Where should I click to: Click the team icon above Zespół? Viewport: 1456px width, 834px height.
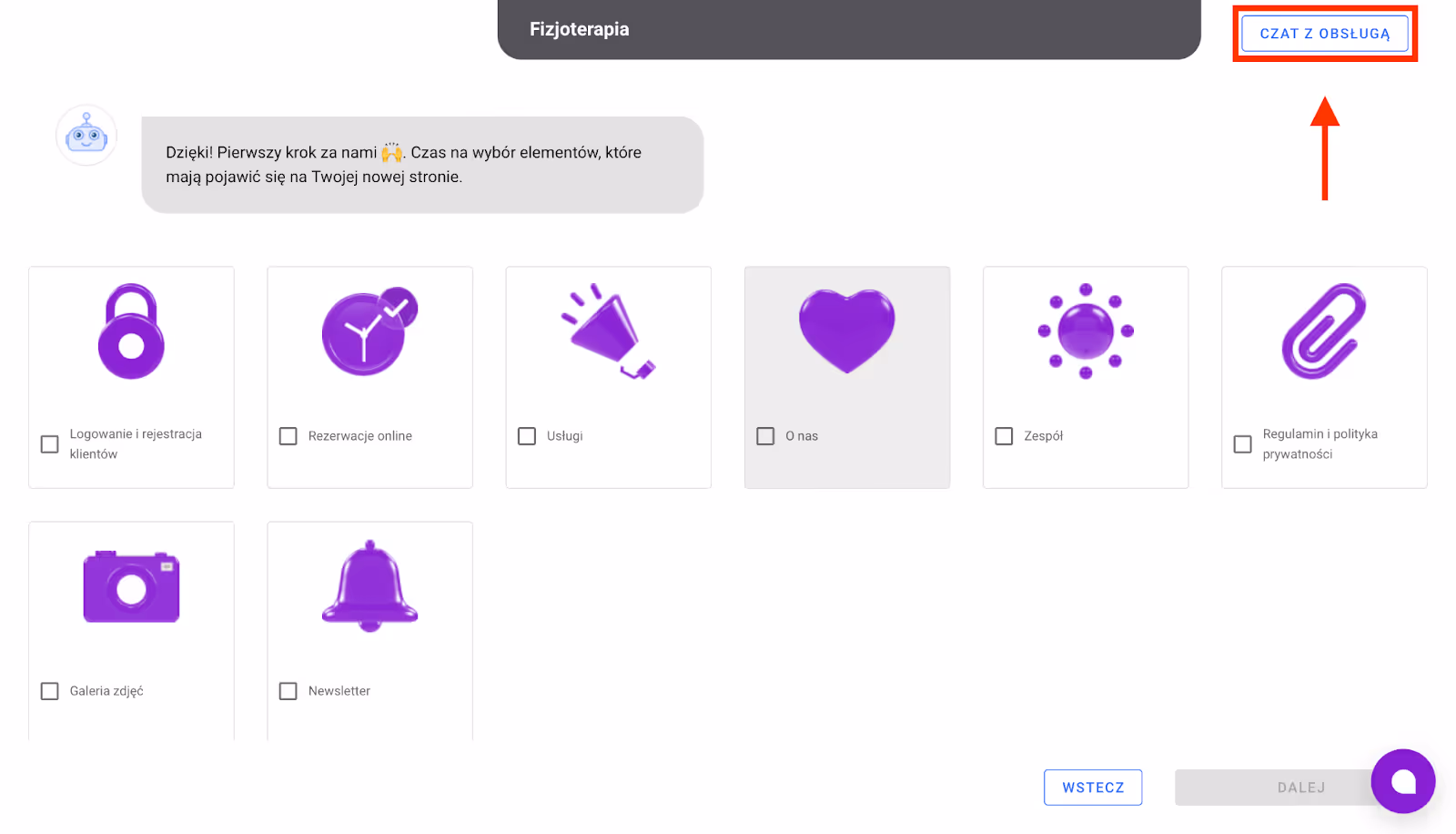click(1085, 331)
